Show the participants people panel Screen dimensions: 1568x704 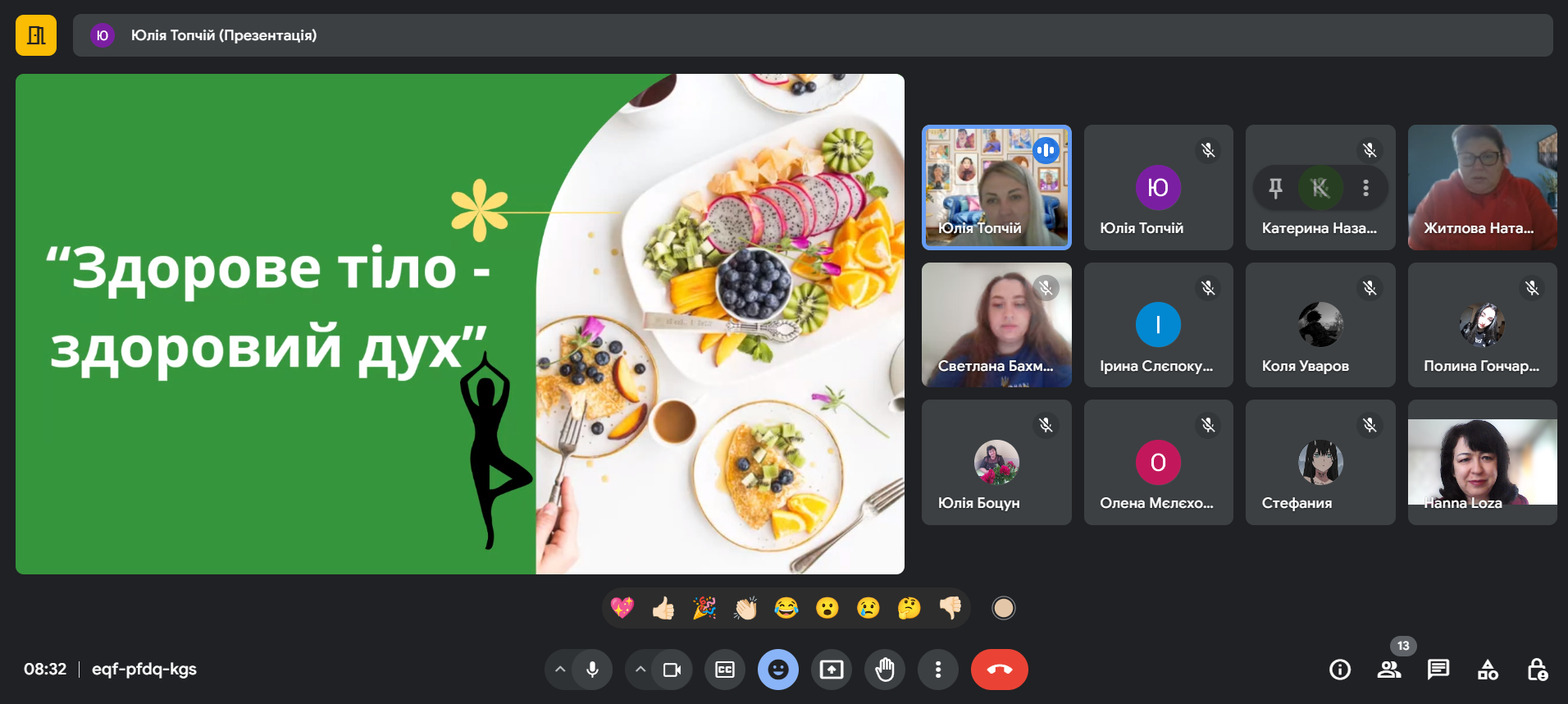click(x=1389, y=670)
